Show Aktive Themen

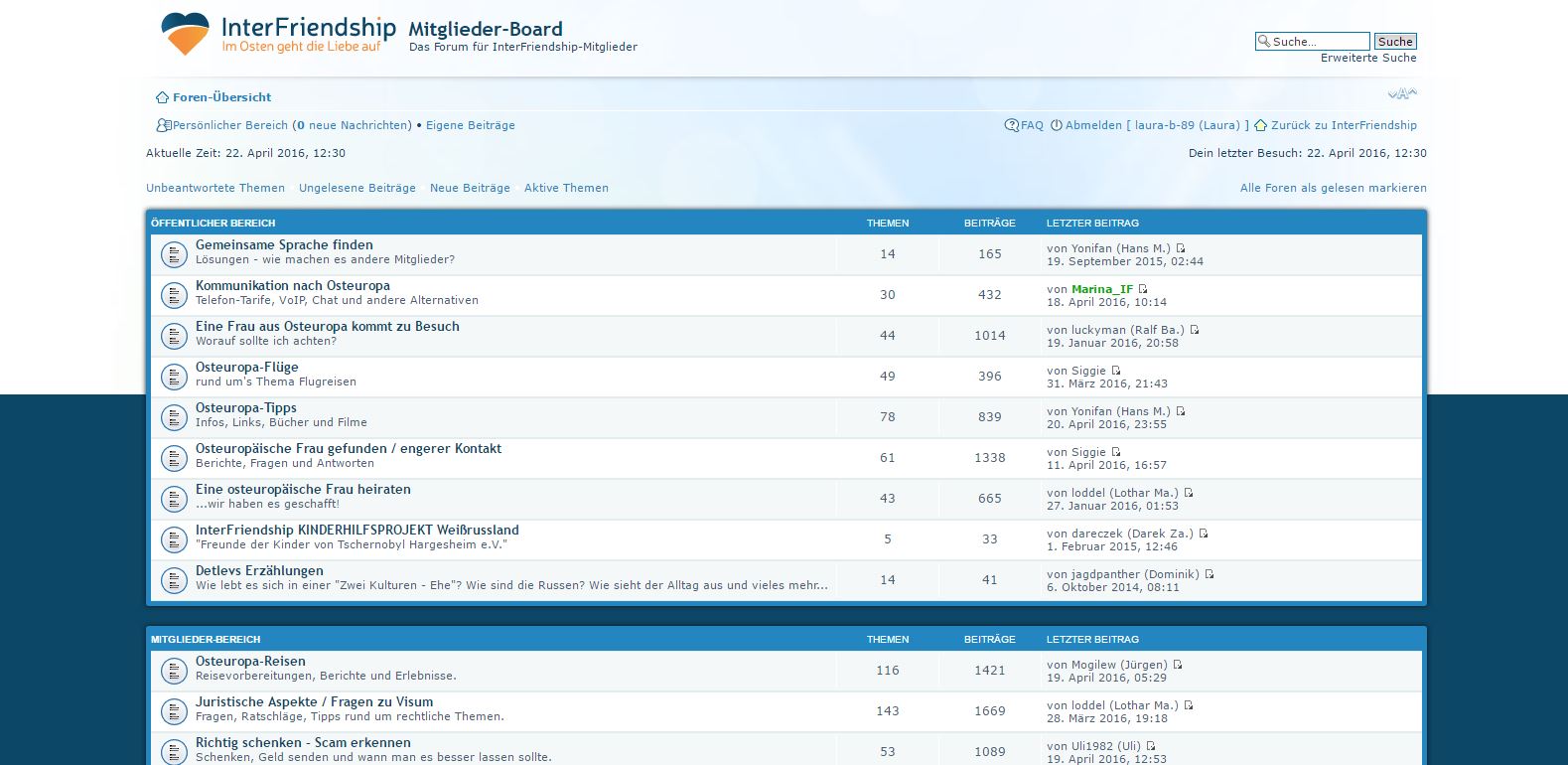566,188
